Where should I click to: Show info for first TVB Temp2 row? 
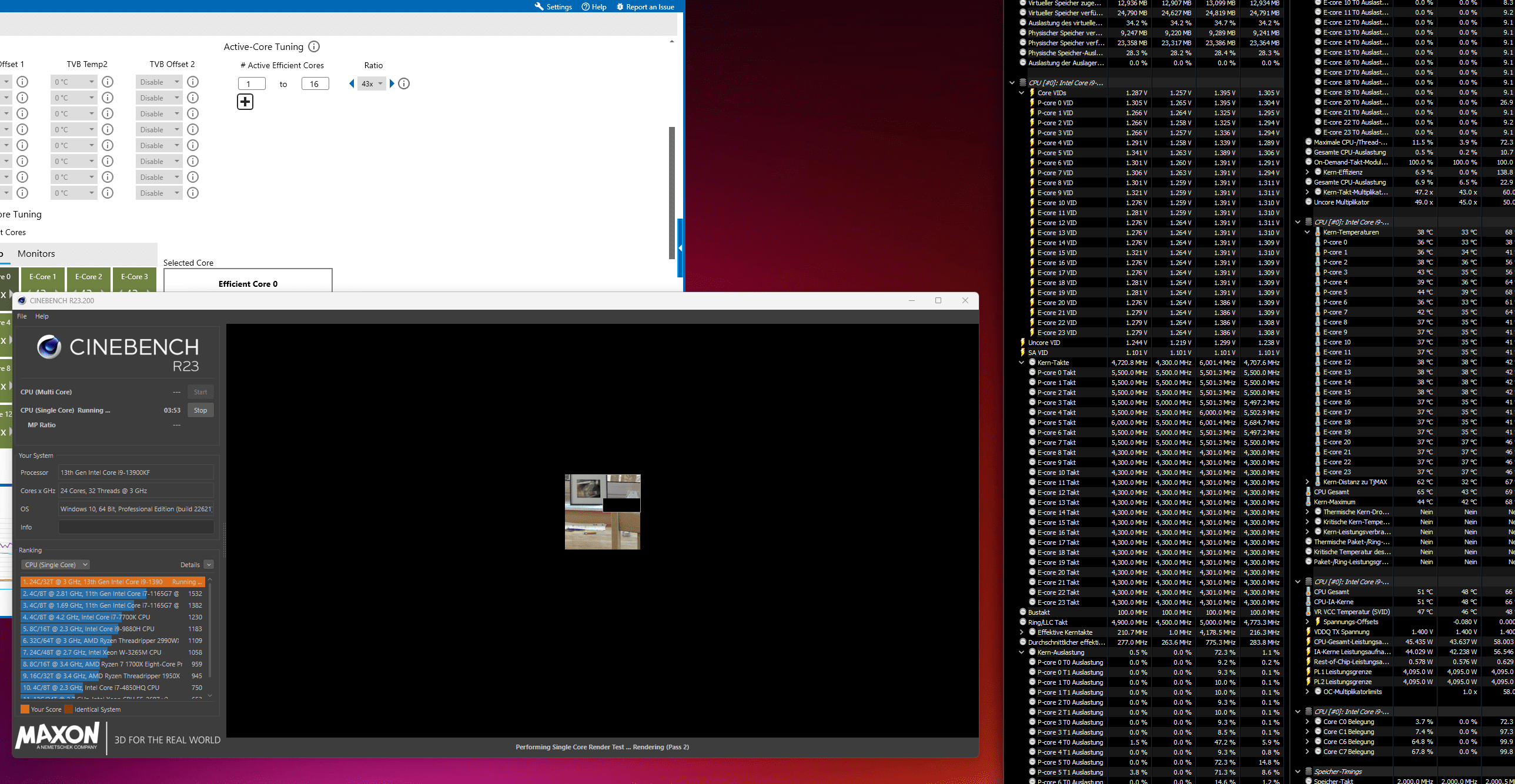[108, 82]
